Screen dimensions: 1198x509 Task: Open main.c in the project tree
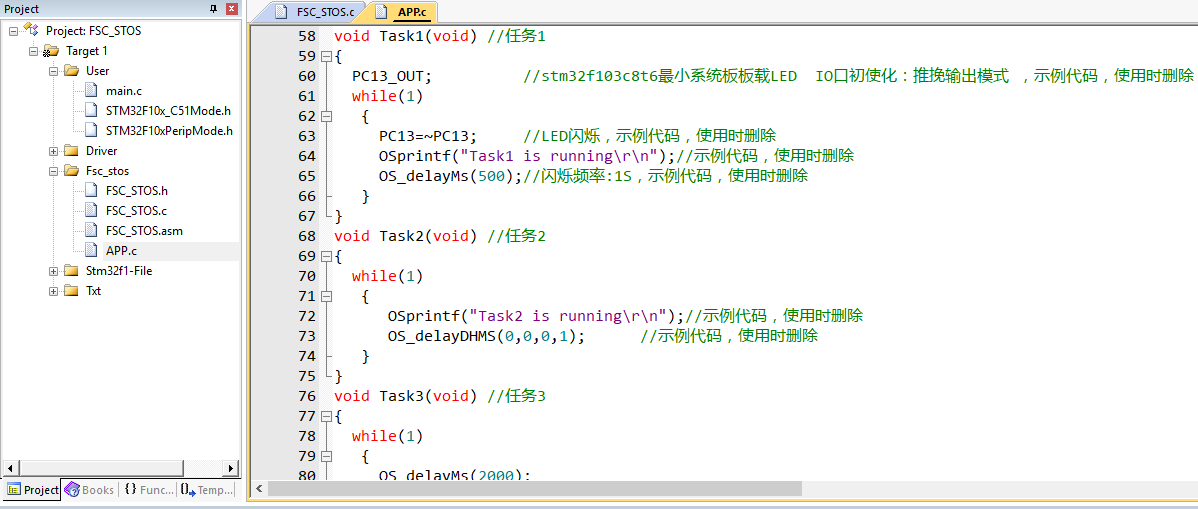click(124, 92)
